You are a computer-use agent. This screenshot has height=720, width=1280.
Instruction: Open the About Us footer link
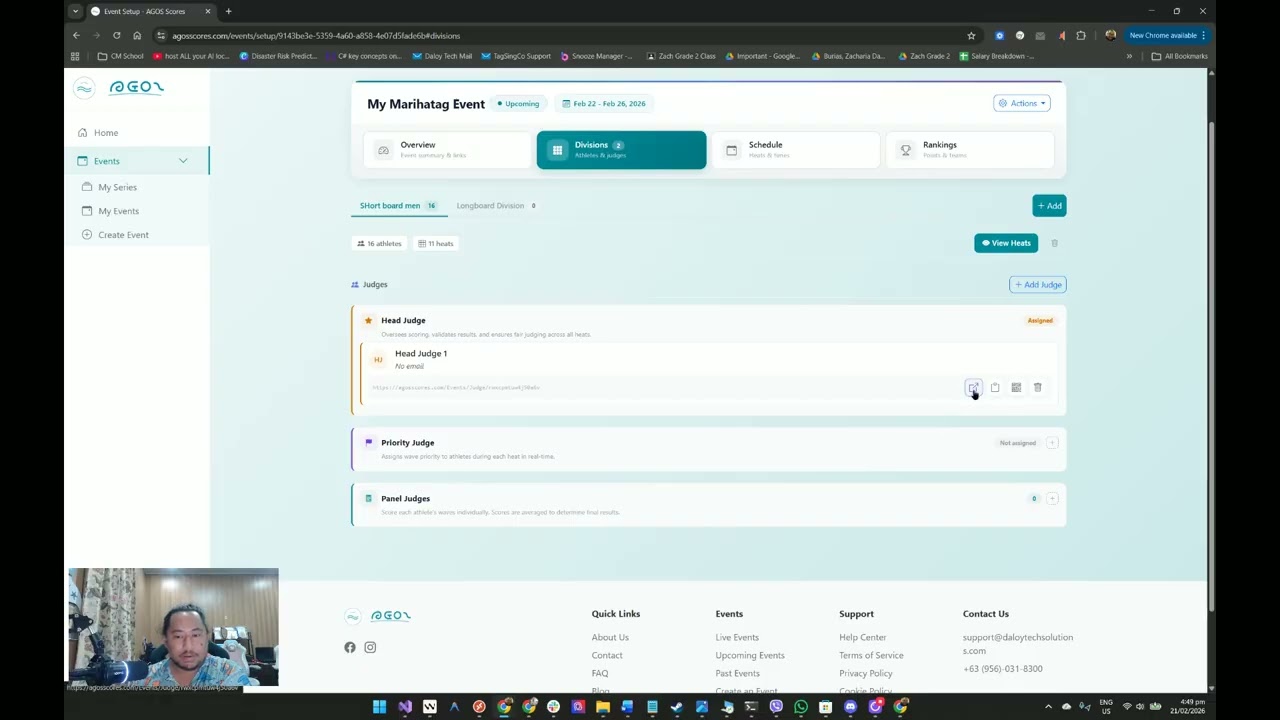[610, 637]
